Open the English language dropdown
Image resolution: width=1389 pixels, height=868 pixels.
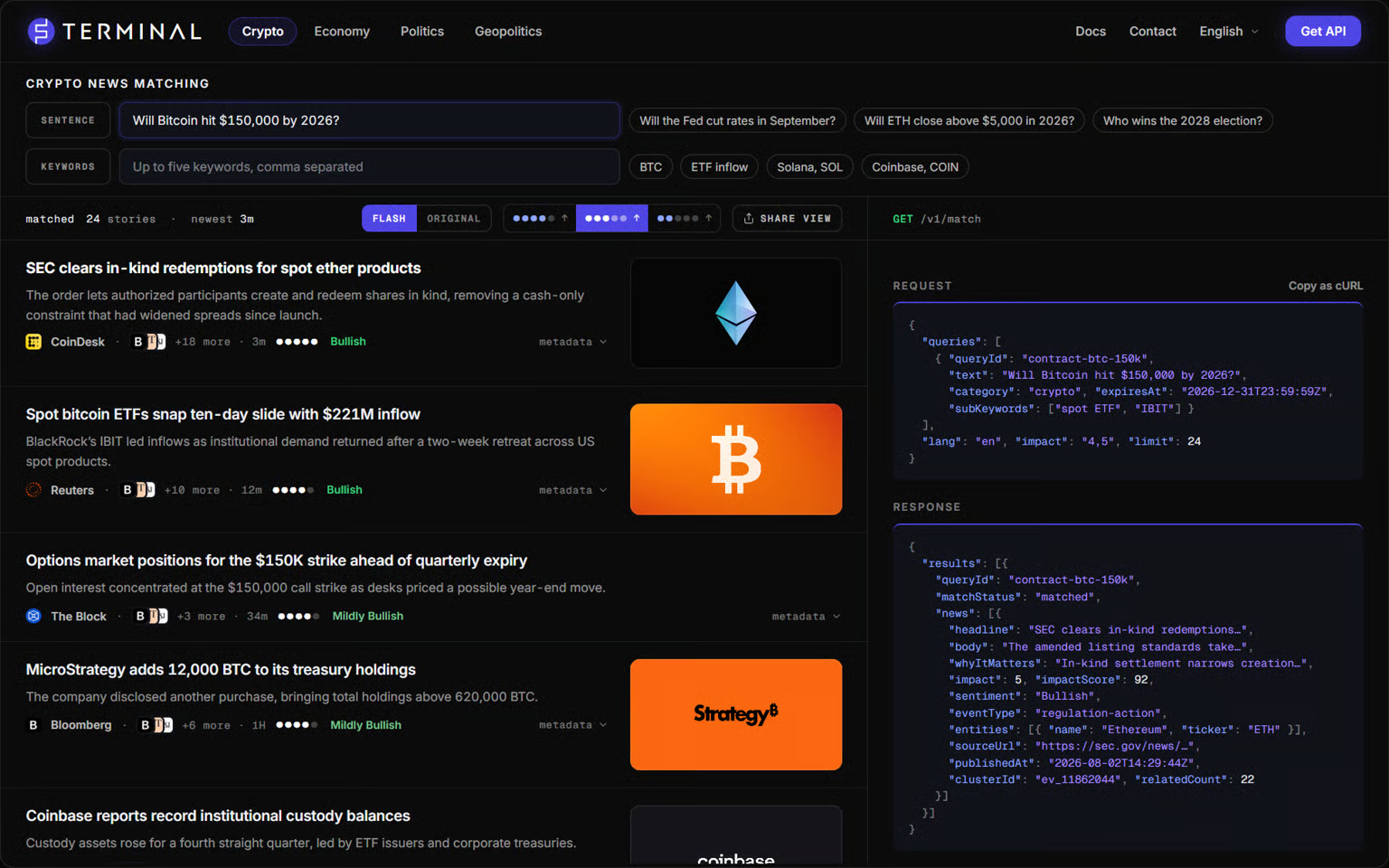coord(1229,32)
